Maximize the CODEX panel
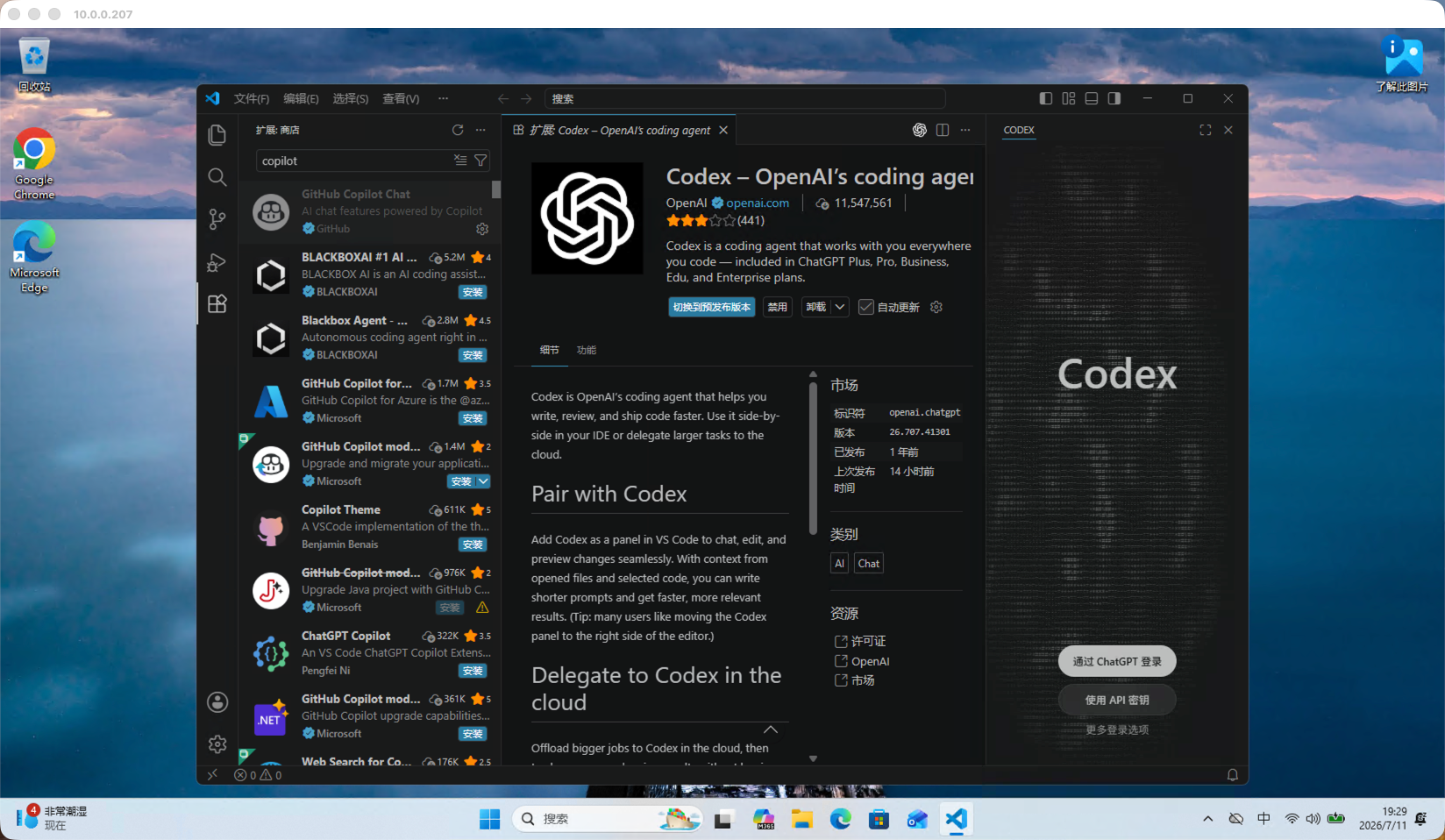This screenshot has height=840, width=1445. 1206,130
